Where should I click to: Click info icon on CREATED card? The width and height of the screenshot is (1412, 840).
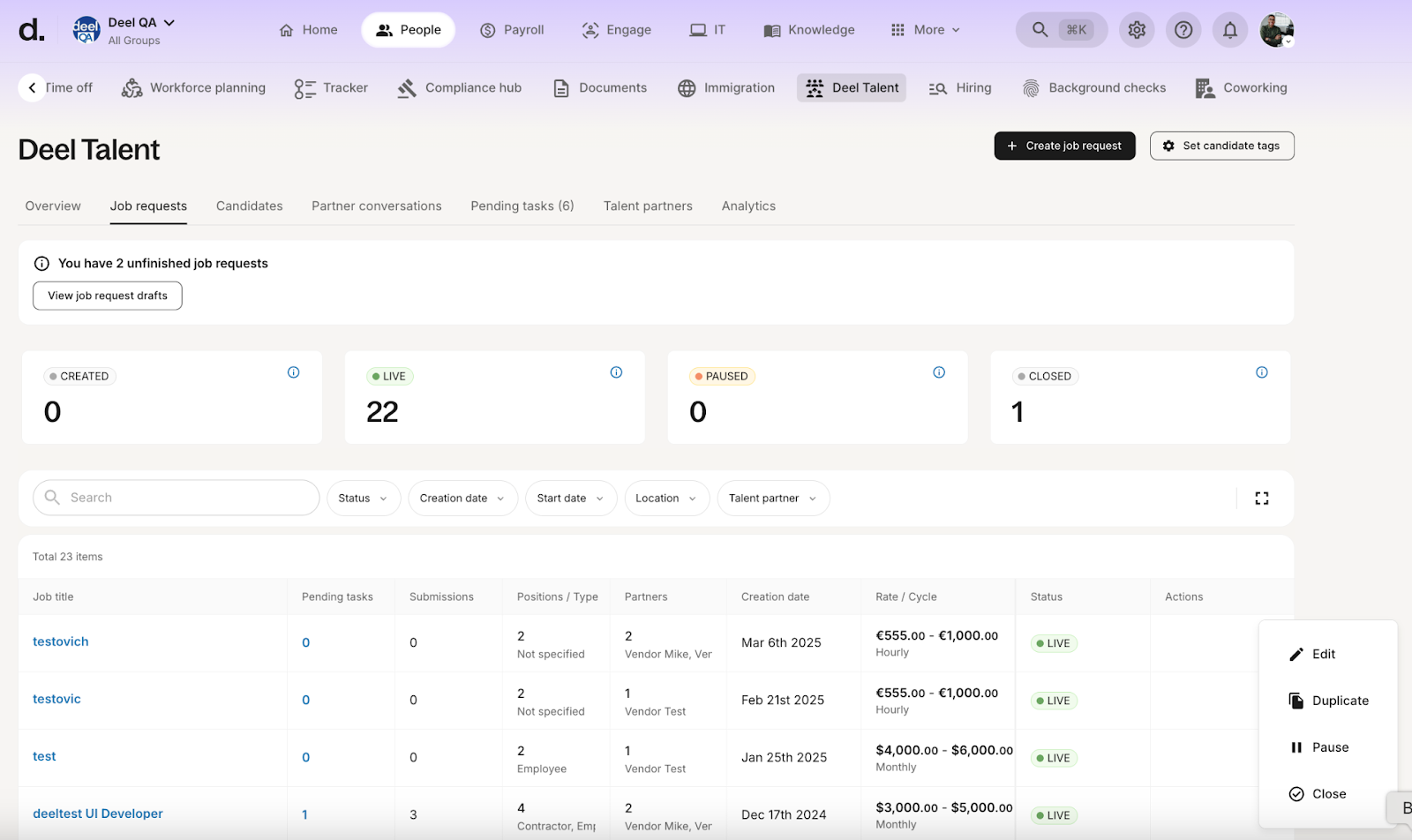[x=294, y=372]
